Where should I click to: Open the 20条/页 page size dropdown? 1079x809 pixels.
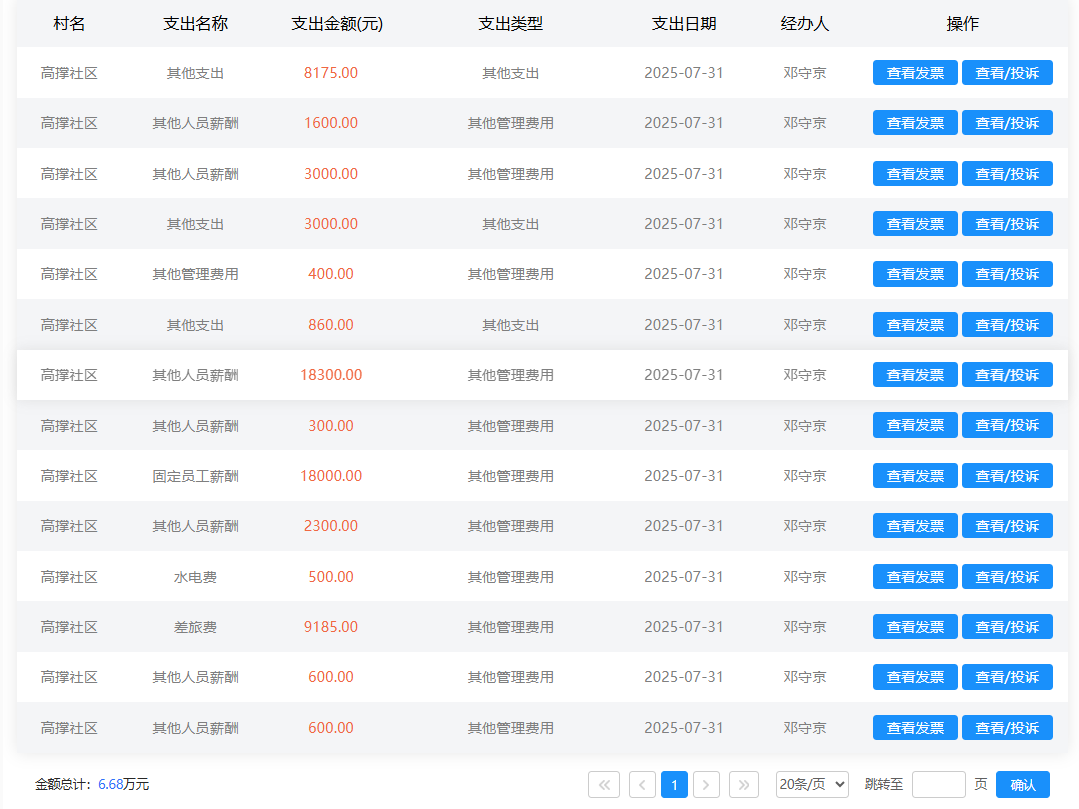(812, 785)
